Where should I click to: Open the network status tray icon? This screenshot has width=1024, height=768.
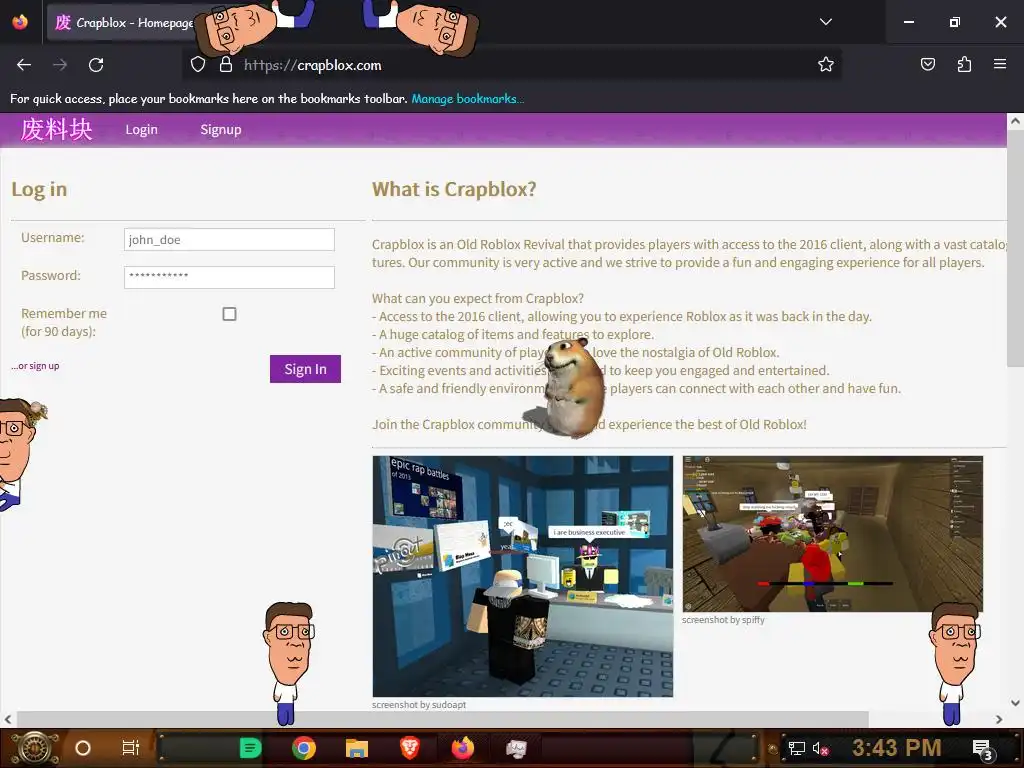797,748
